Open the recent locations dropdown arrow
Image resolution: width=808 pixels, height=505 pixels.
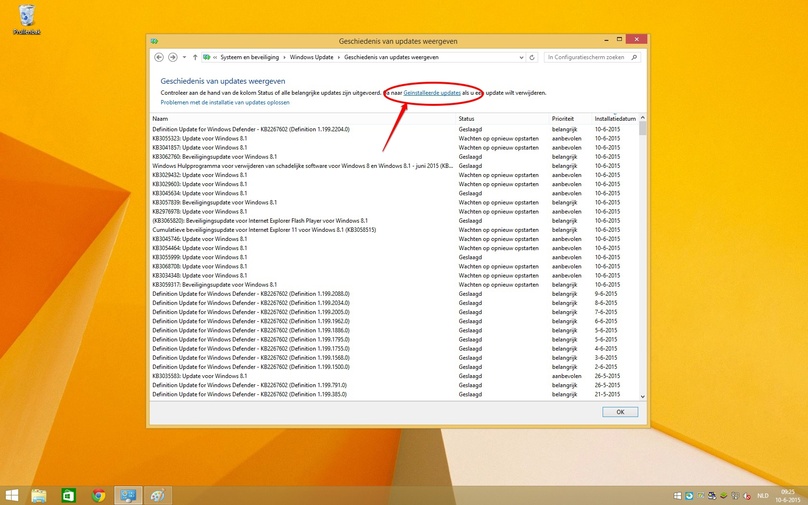point(184,57)
